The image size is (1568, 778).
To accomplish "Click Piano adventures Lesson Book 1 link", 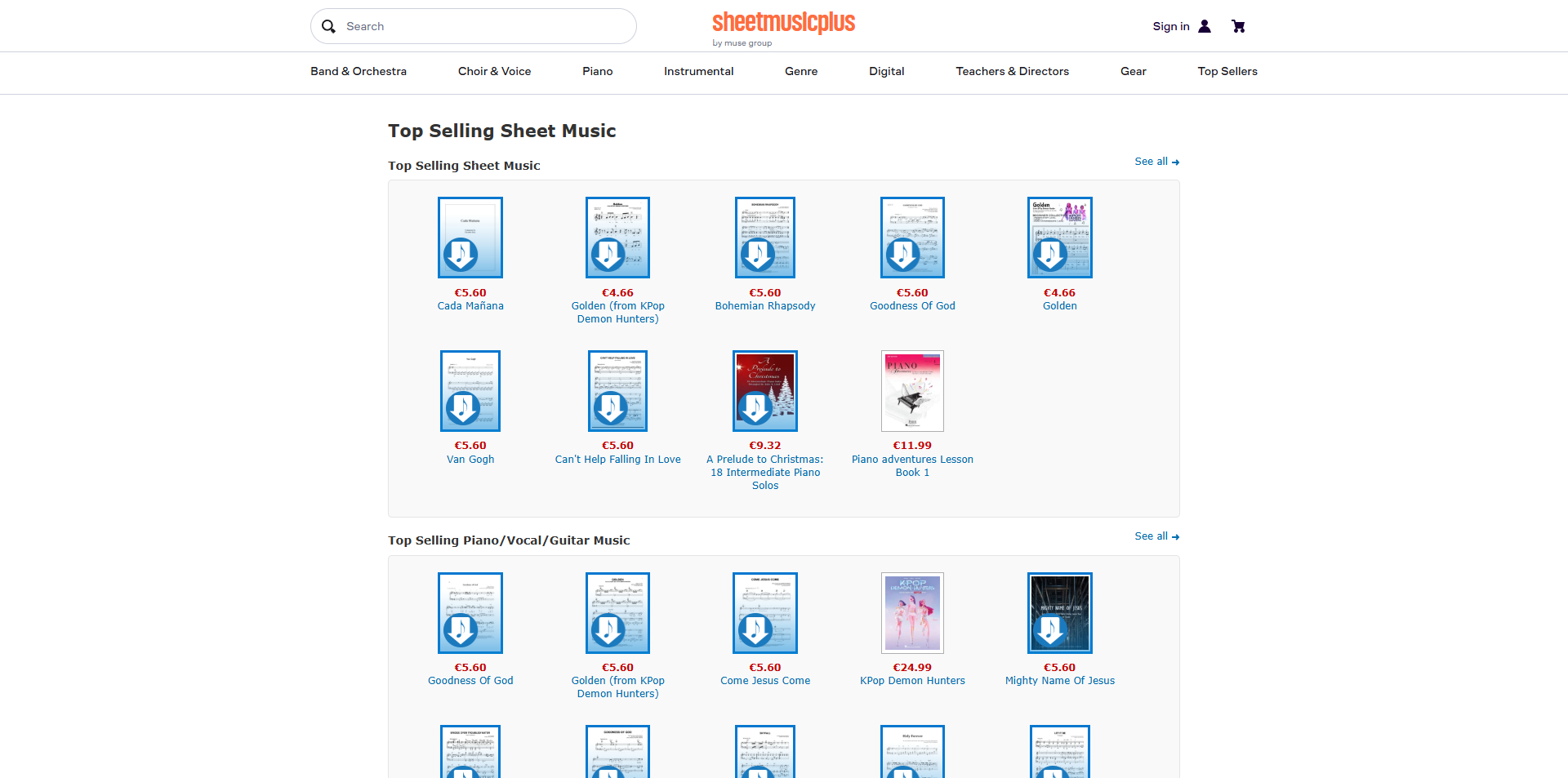I will pyautogui.click(x=912, y=466).
